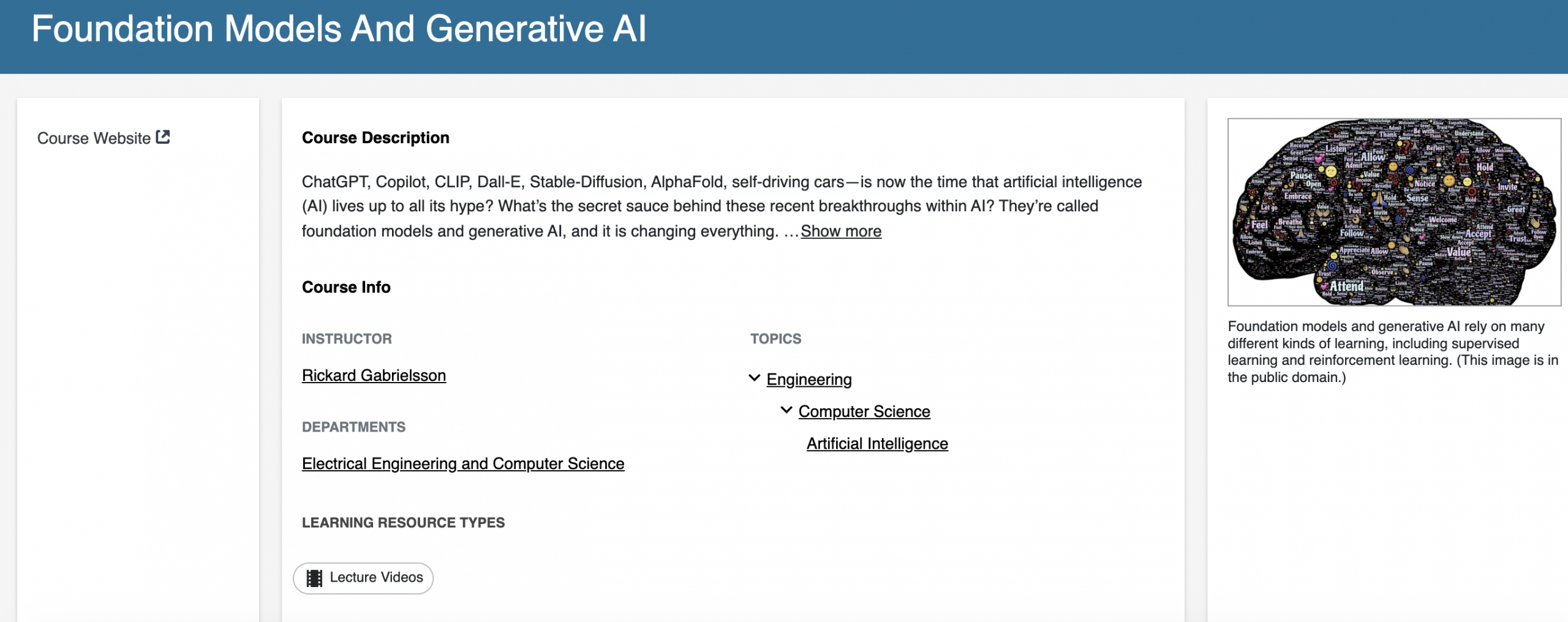Collapse the Engineering topic chevron

[x=755, y=378]
